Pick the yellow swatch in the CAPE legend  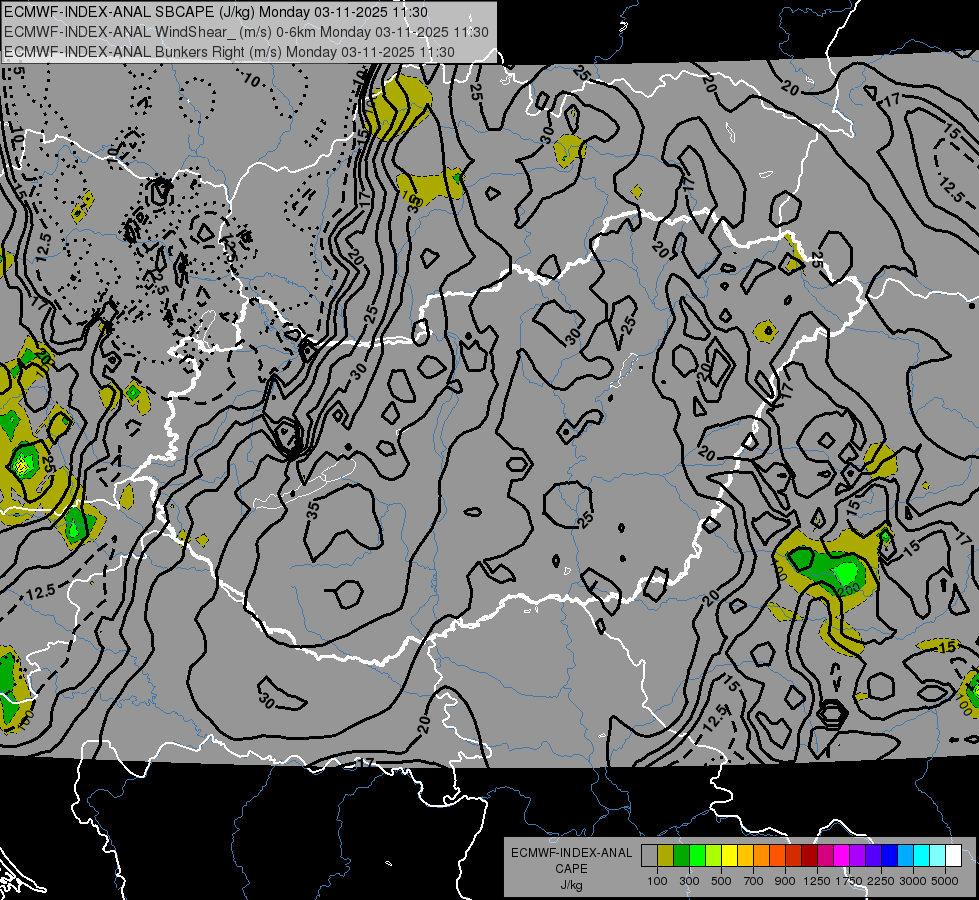click(729, 855)
